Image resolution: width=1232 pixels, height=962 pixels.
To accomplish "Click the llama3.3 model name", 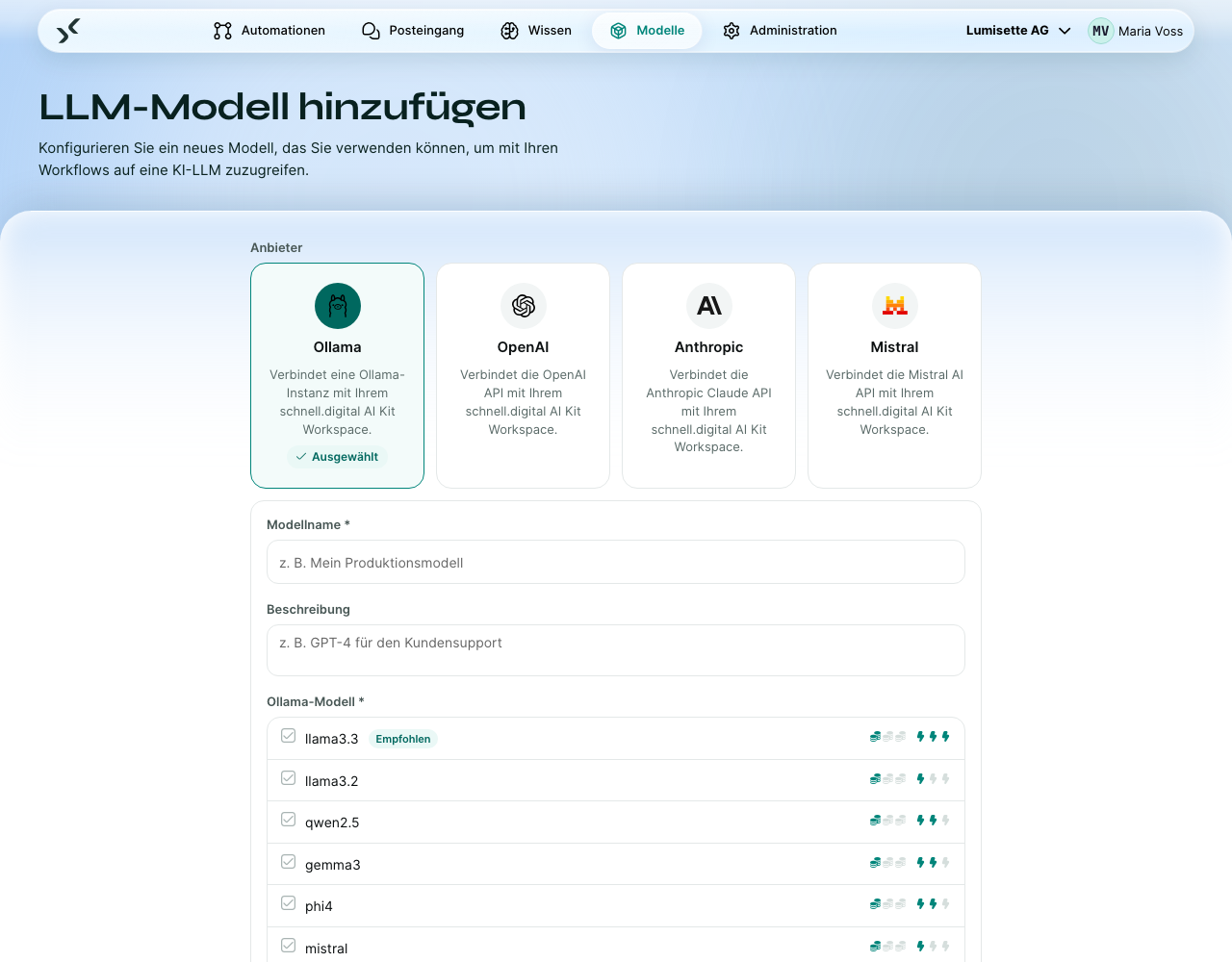I will point(331,739).
